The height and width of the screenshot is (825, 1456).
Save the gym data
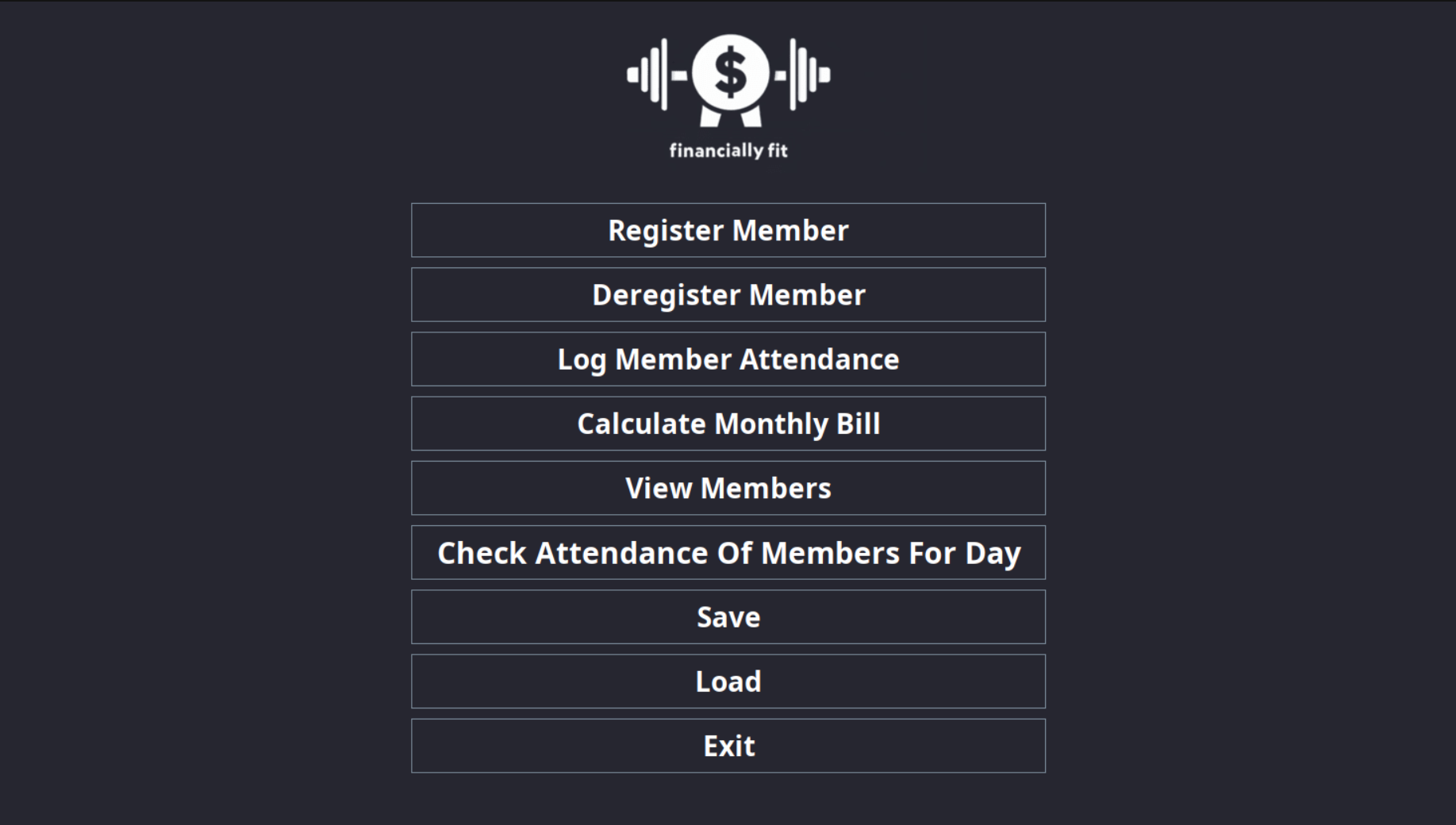728,617
